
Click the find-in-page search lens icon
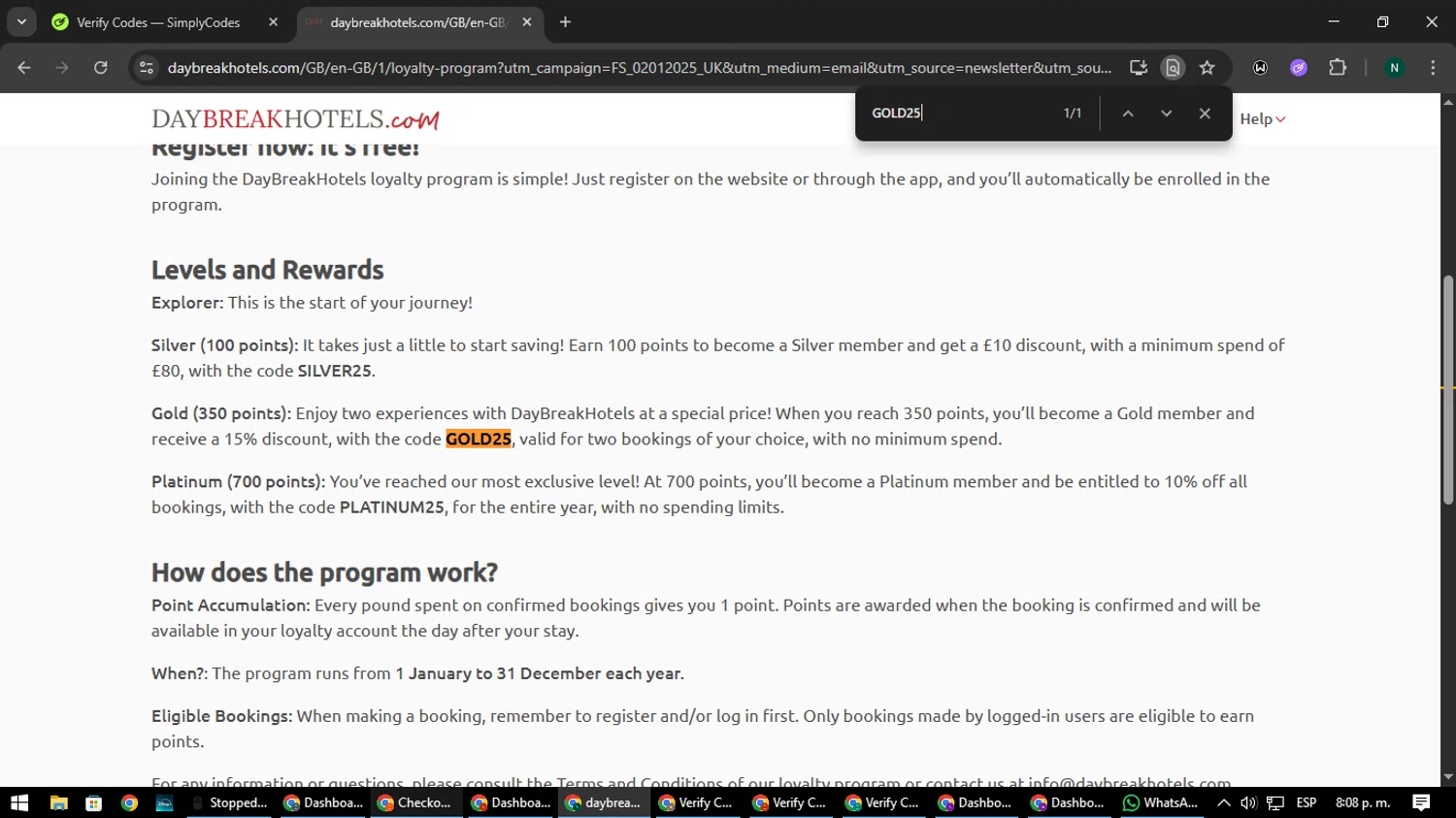point(1173,68)
